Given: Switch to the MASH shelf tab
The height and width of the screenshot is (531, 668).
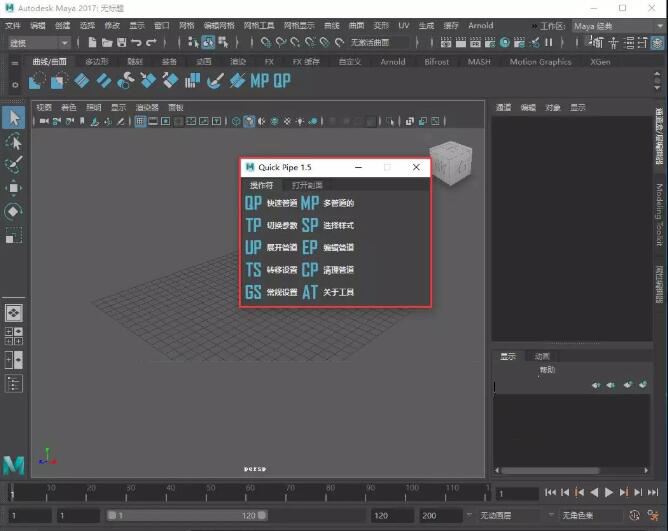Looking at the screenshot, I should point(479,62).
